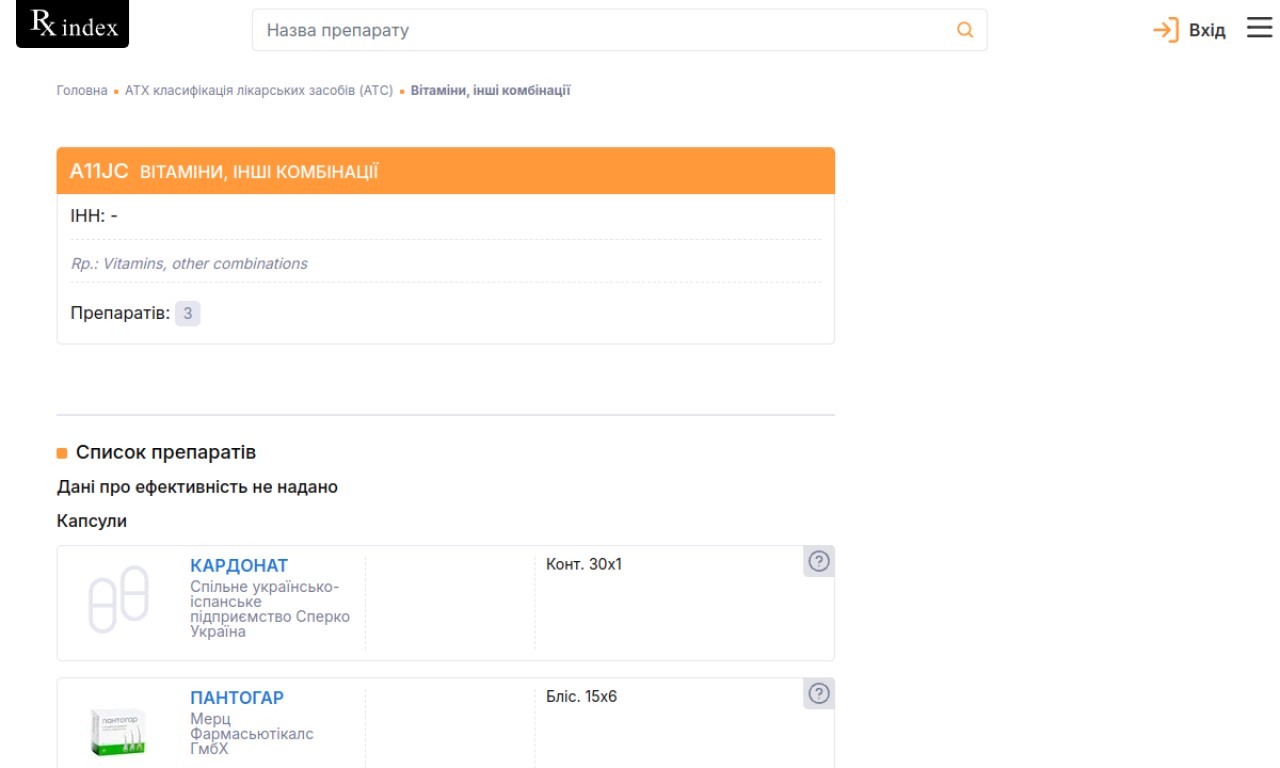Click 'Бліс. 15х6' package text

(x=582, y=696)
